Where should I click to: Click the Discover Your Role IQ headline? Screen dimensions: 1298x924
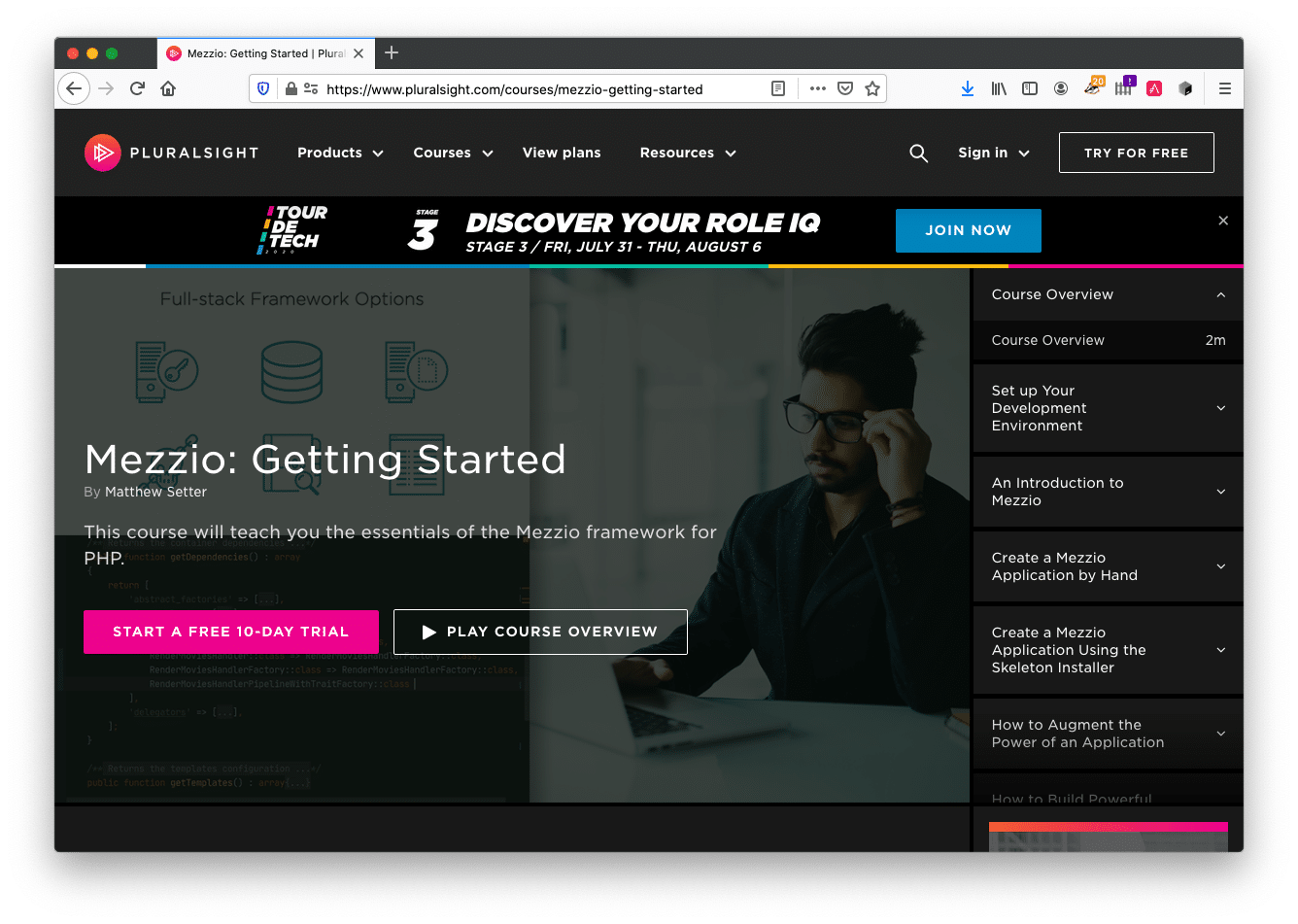pyautogui.click(x=643, y=222)
